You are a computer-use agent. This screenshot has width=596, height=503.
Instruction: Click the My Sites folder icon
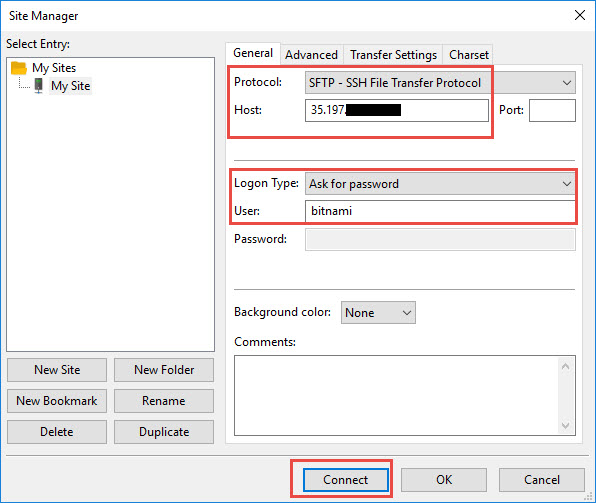coord(19,68)
